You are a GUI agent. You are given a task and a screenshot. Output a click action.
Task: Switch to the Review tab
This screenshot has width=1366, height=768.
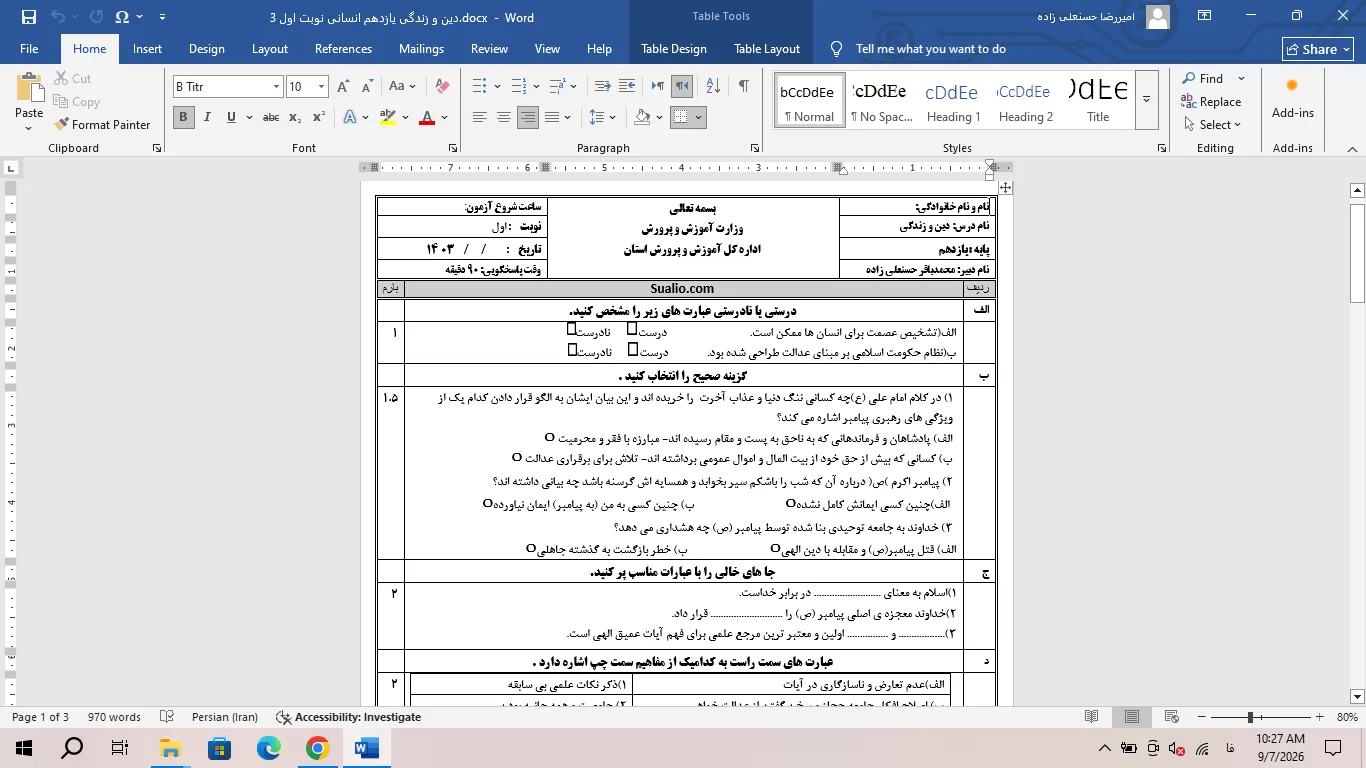(489, 49)
